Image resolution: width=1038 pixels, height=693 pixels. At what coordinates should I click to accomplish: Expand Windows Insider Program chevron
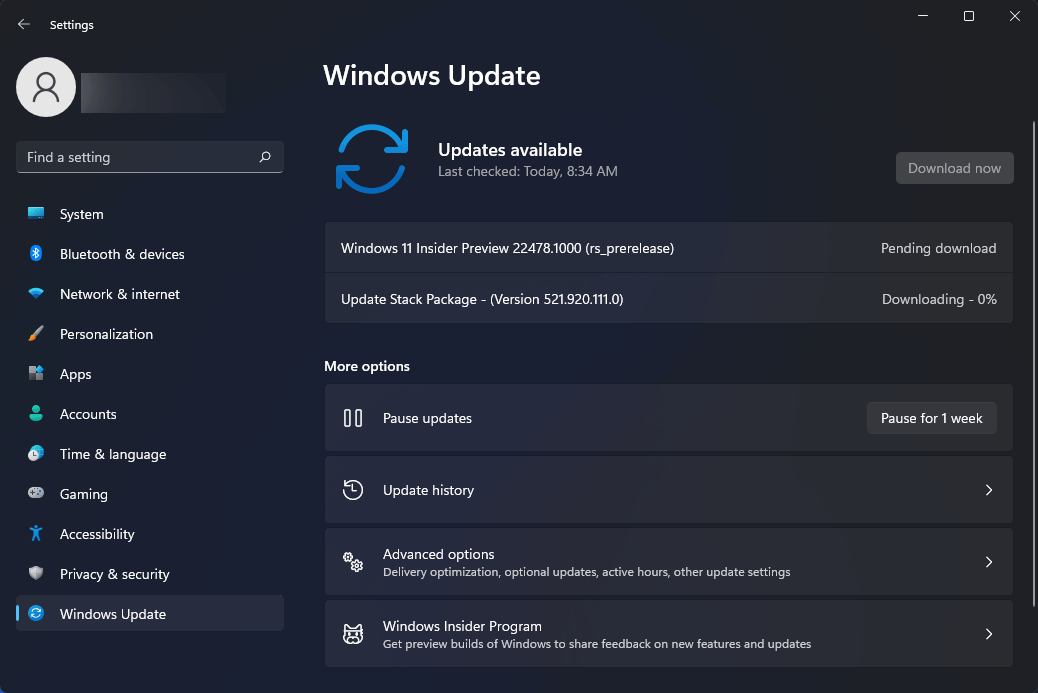click(988, 634)
